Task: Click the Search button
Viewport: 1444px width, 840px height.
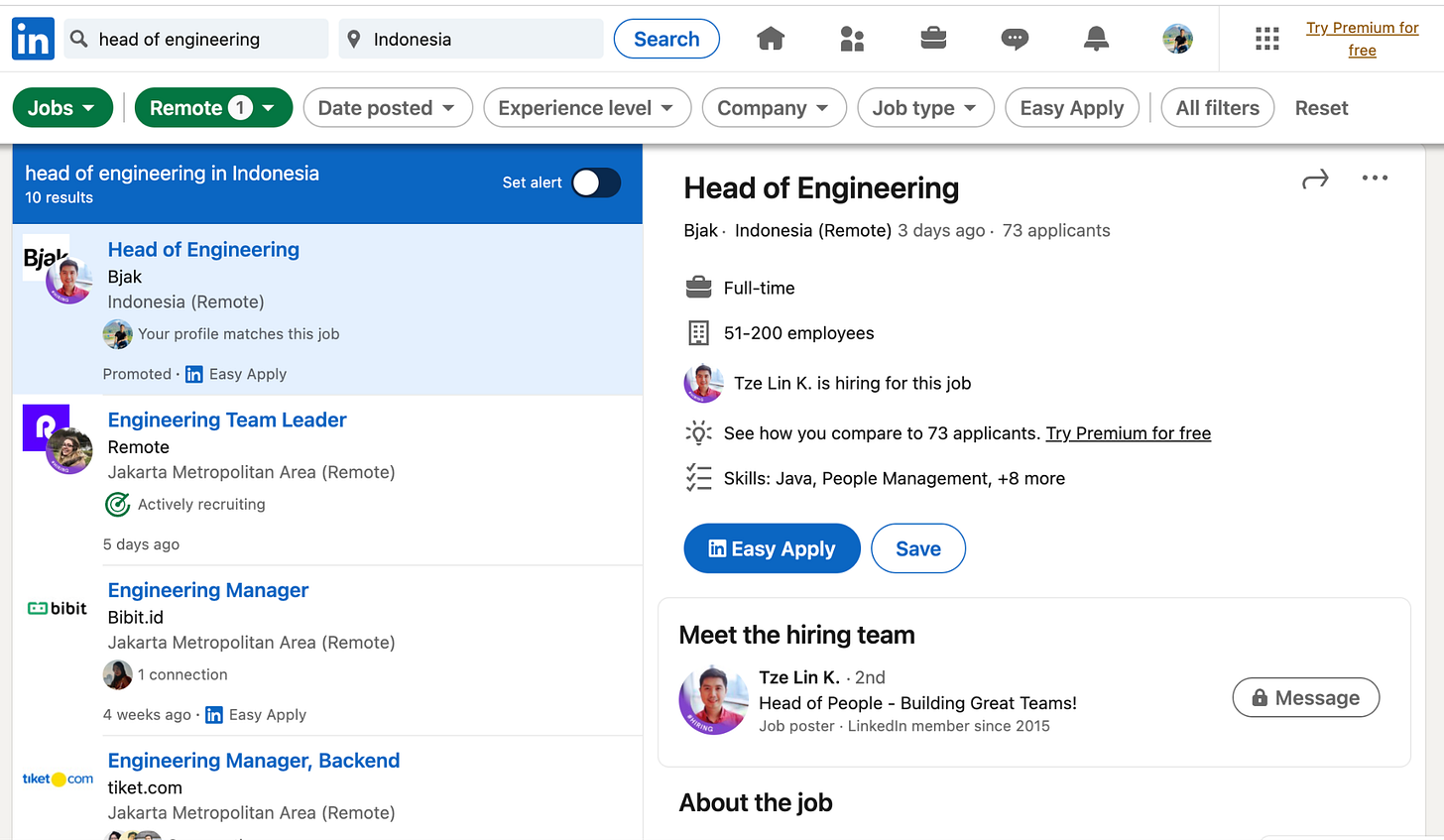Action: point(666,39)
